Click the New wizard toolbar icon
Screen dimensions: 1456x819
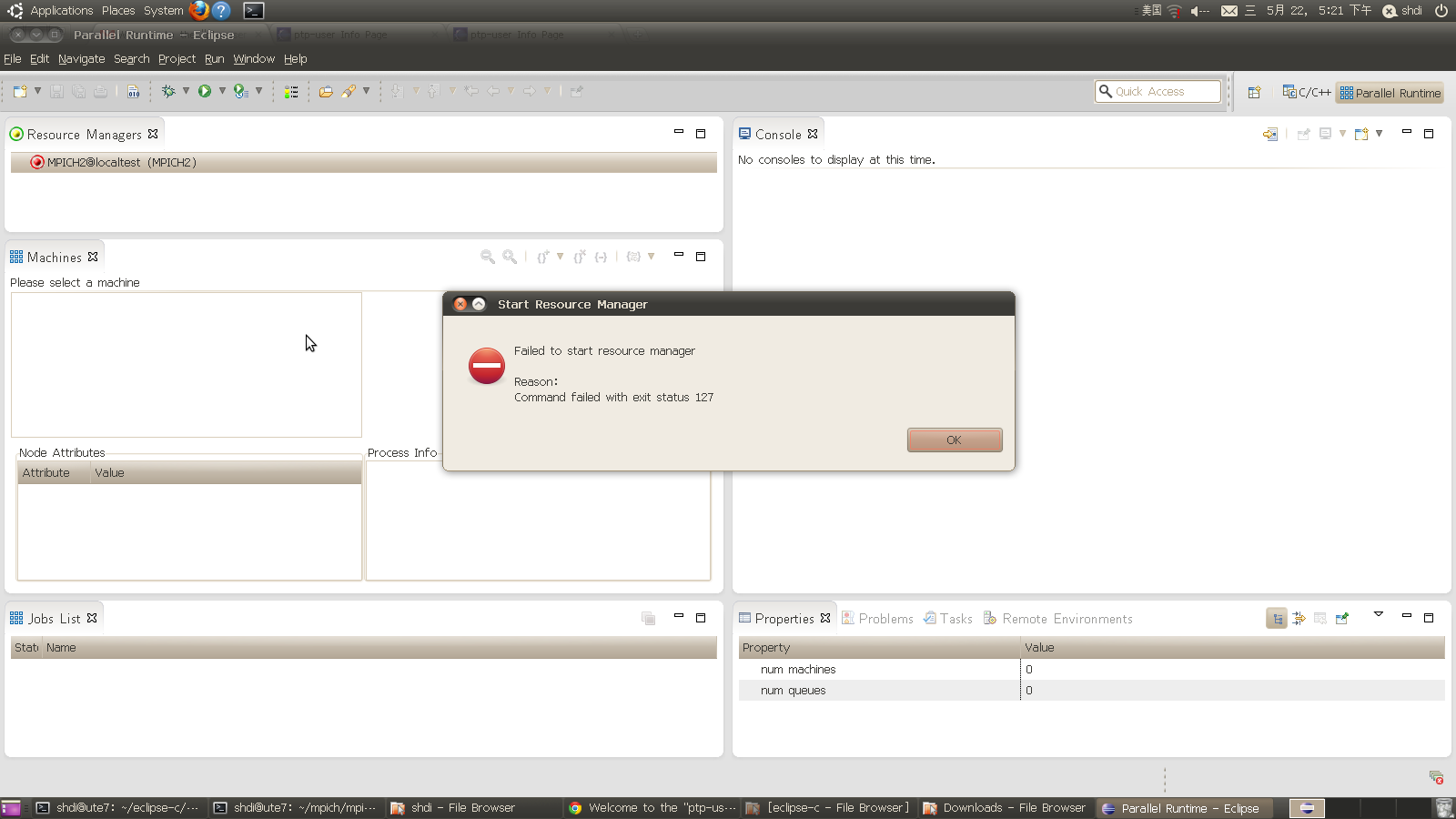[20, 92]
